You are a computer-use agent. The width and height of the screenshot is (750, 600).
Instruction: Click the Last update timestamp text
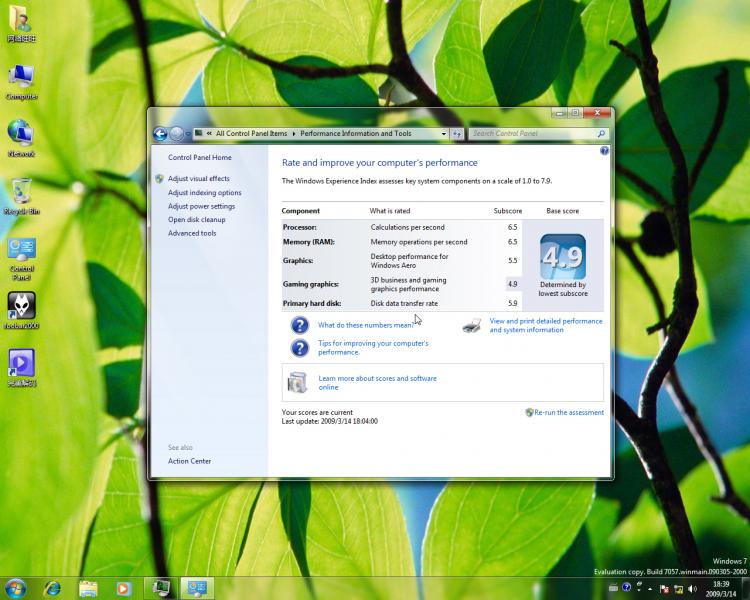coord(330,422)
